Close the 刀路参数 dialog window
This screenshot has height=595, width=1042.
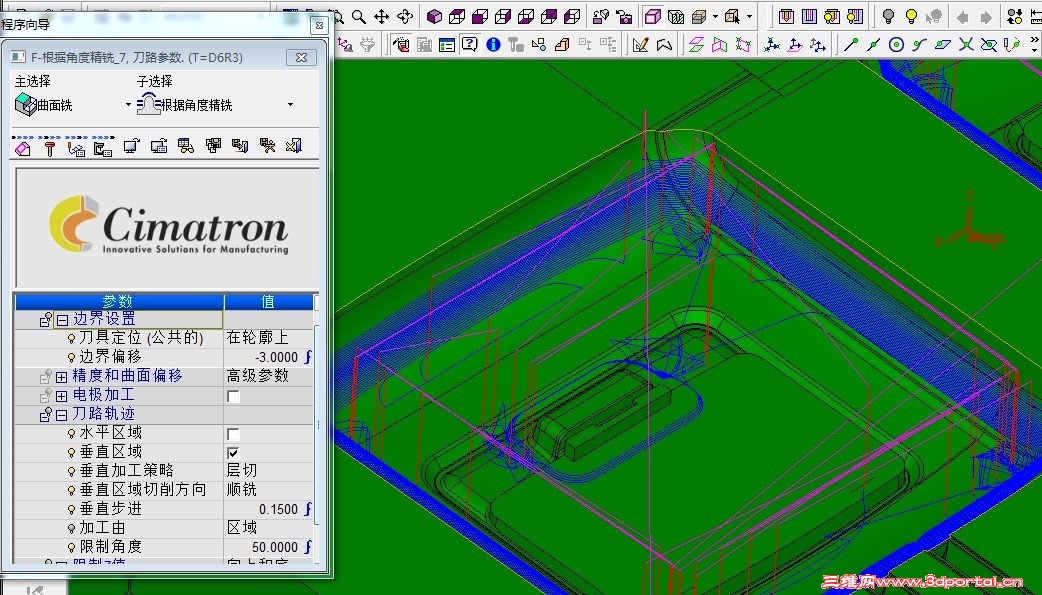(301, 57)
